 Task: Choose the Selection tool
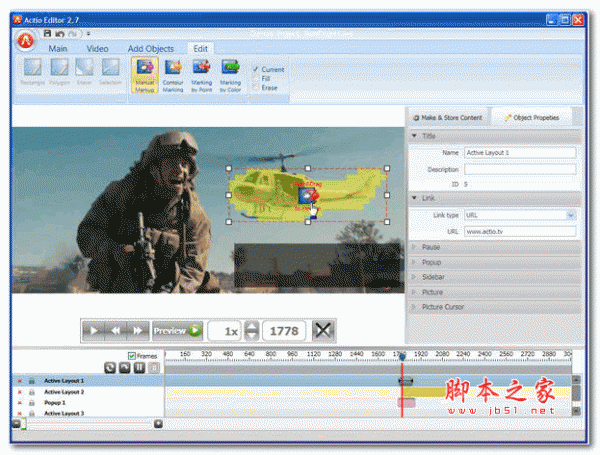tap(110, 72)
